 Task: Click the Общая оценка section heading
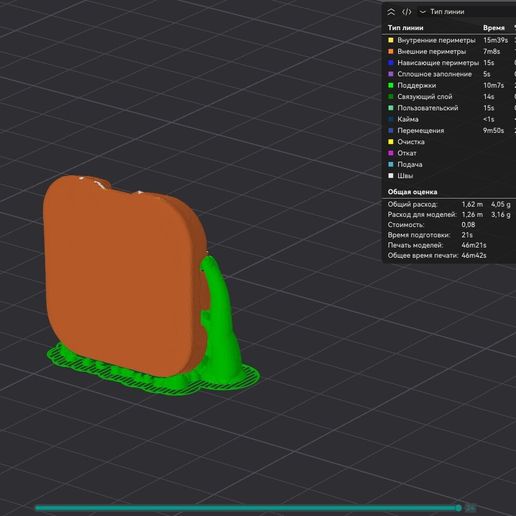click(x=412, y=192)
